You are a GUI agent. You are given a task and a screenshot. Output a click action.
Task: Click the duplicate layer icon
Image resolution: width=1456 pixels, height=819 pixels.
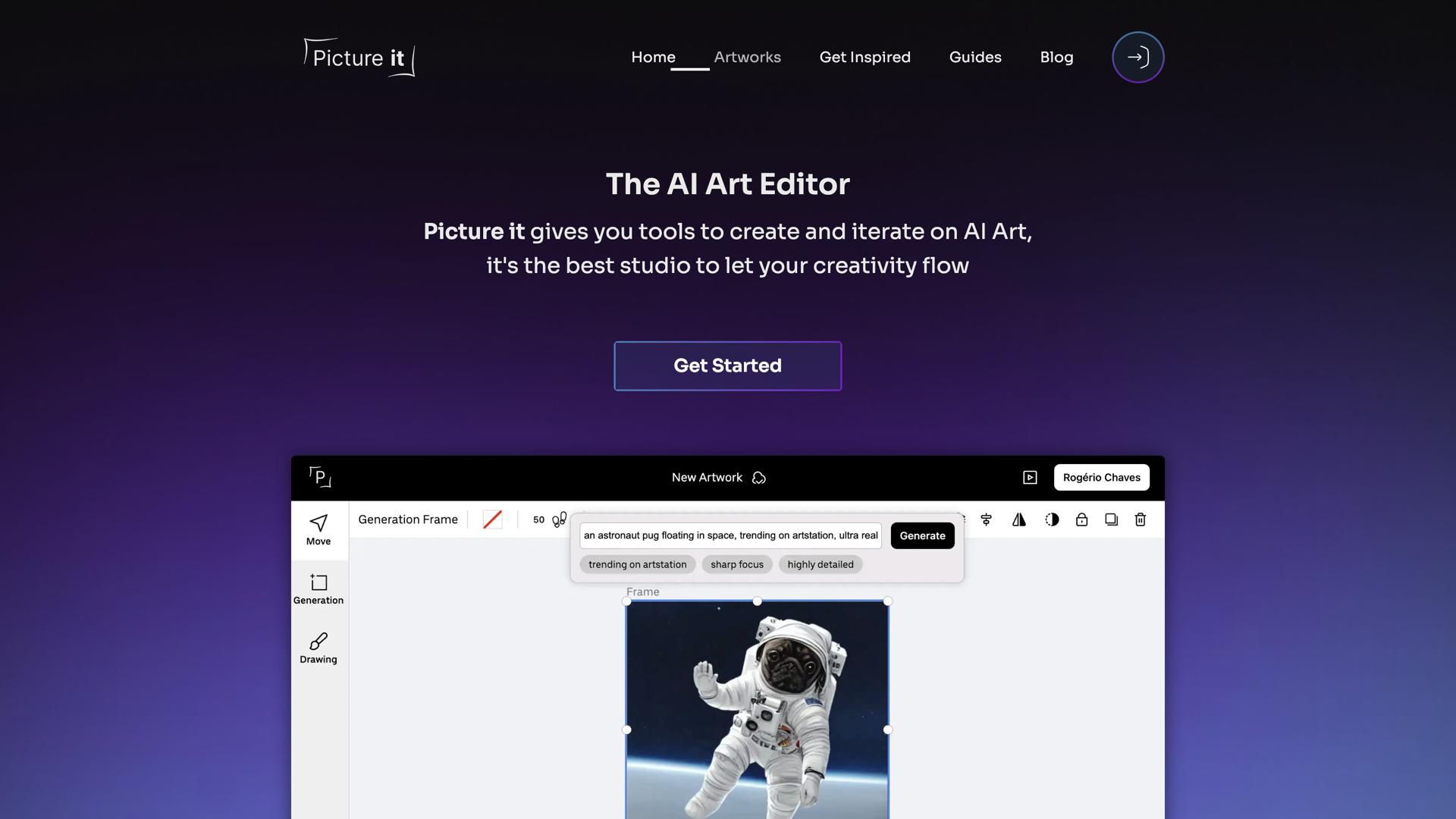click(1111, 519)
